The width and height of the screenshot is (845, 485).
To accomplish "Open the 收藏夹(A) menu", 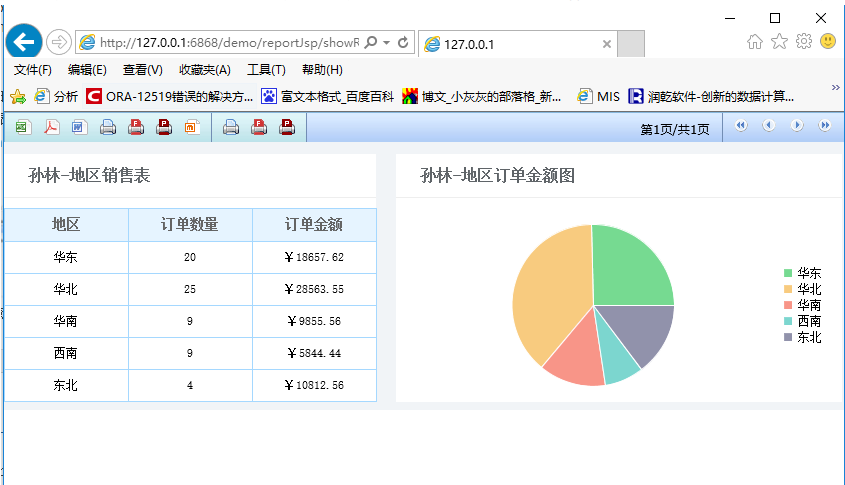I will pyautogui.click(x=204, y=70).
